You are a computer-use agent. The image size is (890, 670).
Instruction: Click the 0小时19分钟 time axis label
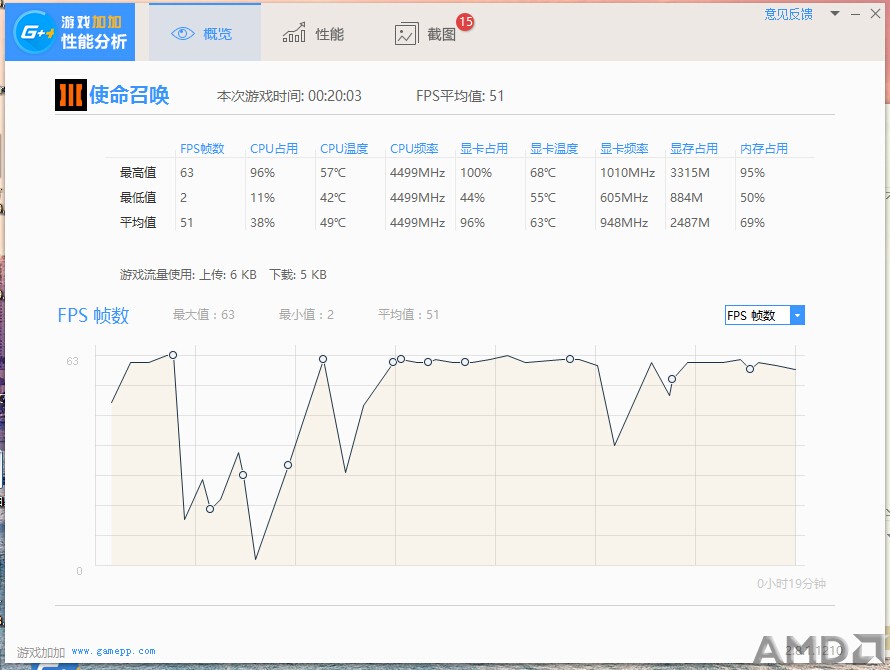pyautogui.click(x=791, y=584)
